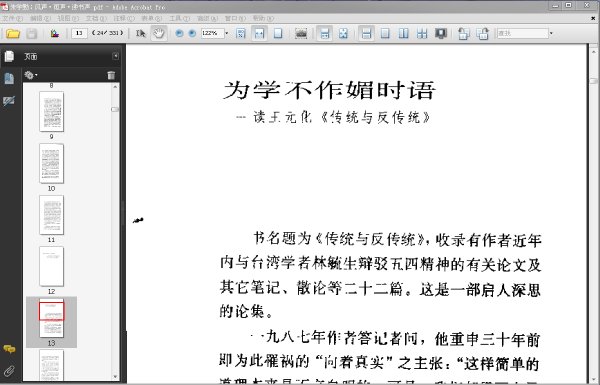The image size is (600, 385).
Task: Switch to single page layout
Action: [385, 34]
